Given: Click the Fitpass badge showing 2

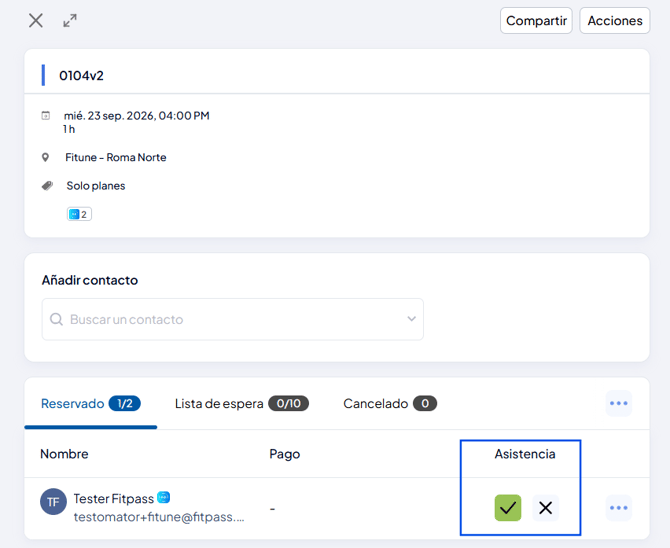Looking at the screenshot, I should (x=79, y=214).
